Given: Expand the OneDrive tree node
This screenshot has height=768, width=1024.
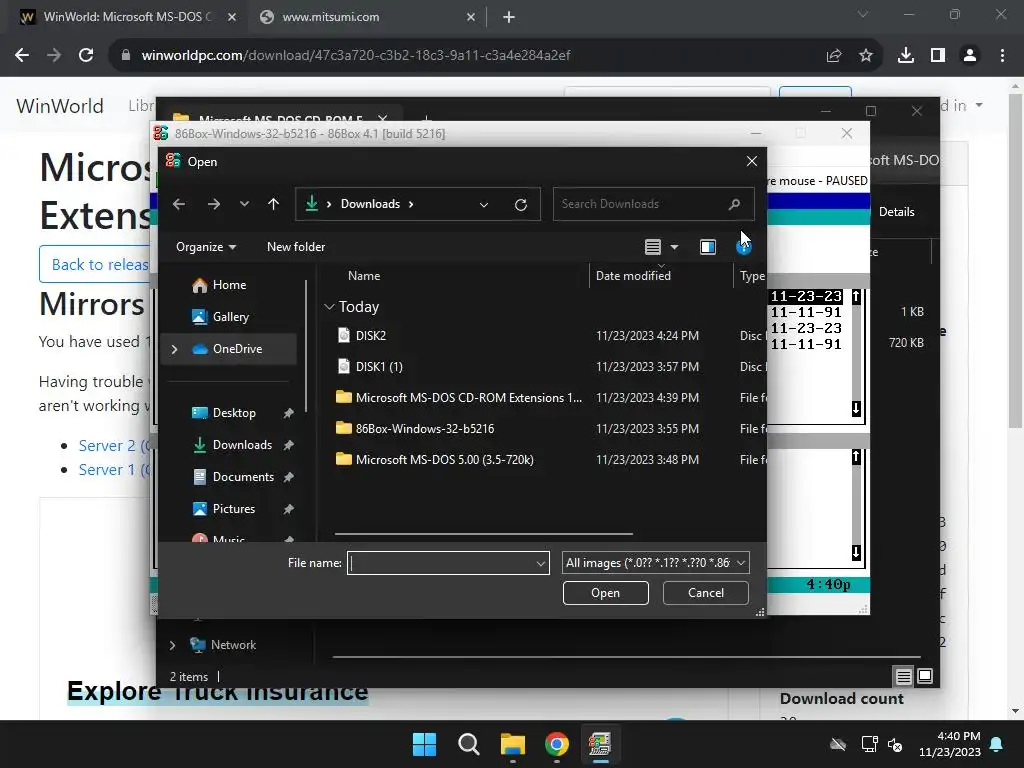Looking at the screenshot, I should coord(174,349).
